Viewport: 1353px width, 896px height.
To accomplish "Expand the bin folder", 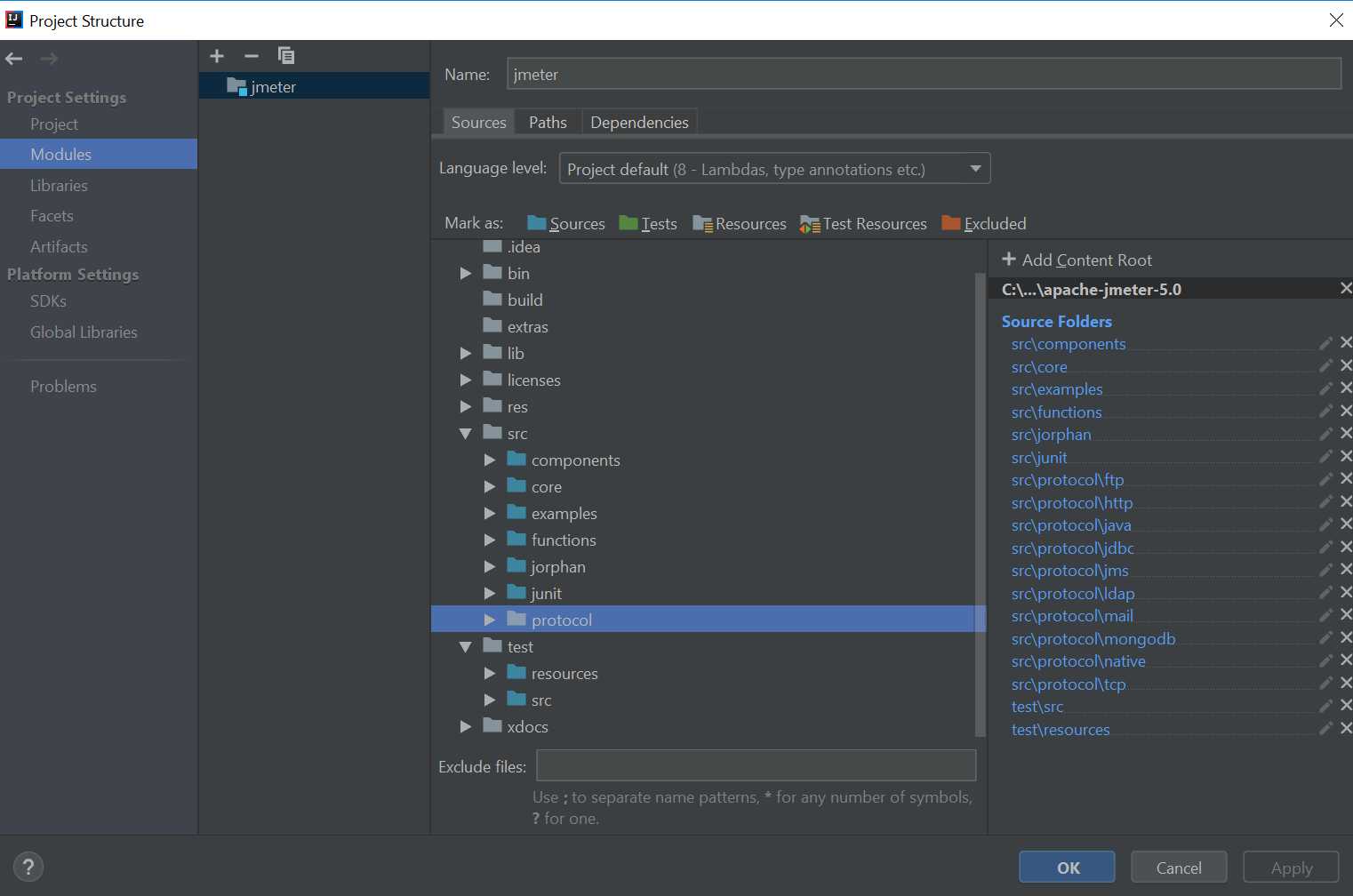I will click(466, 274).
